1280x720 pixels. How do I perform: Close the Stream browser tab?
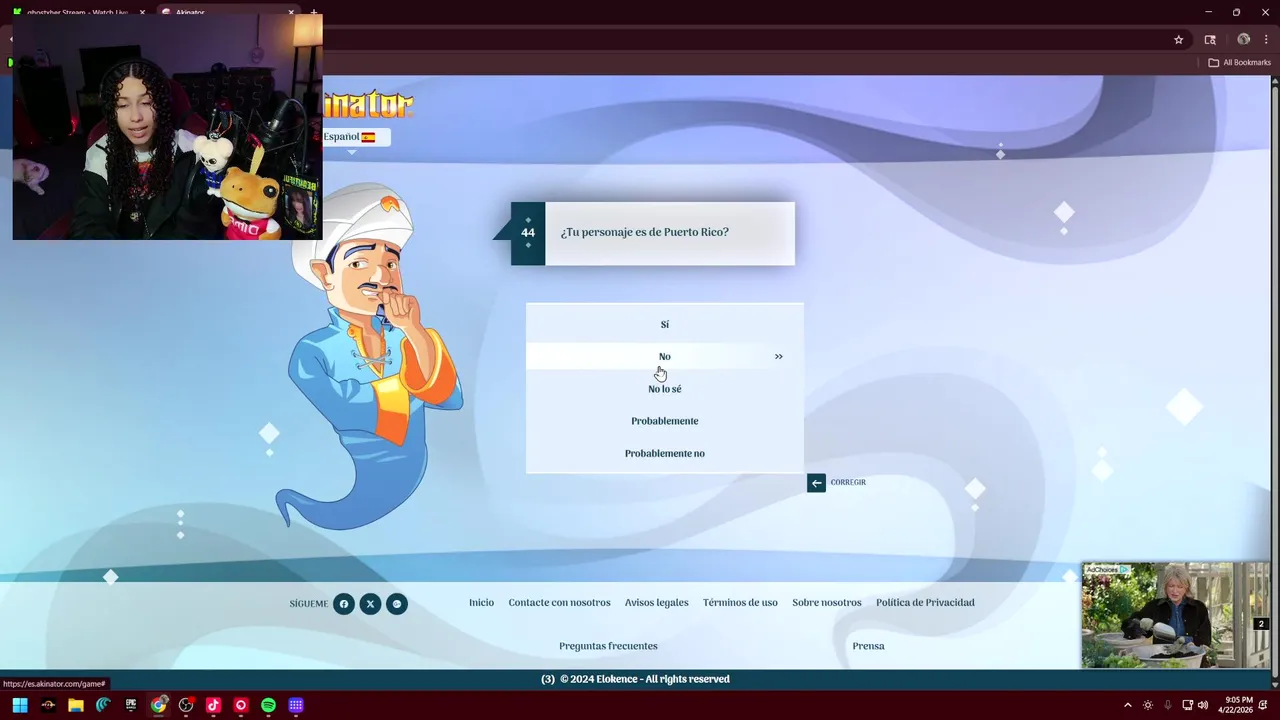142,12
